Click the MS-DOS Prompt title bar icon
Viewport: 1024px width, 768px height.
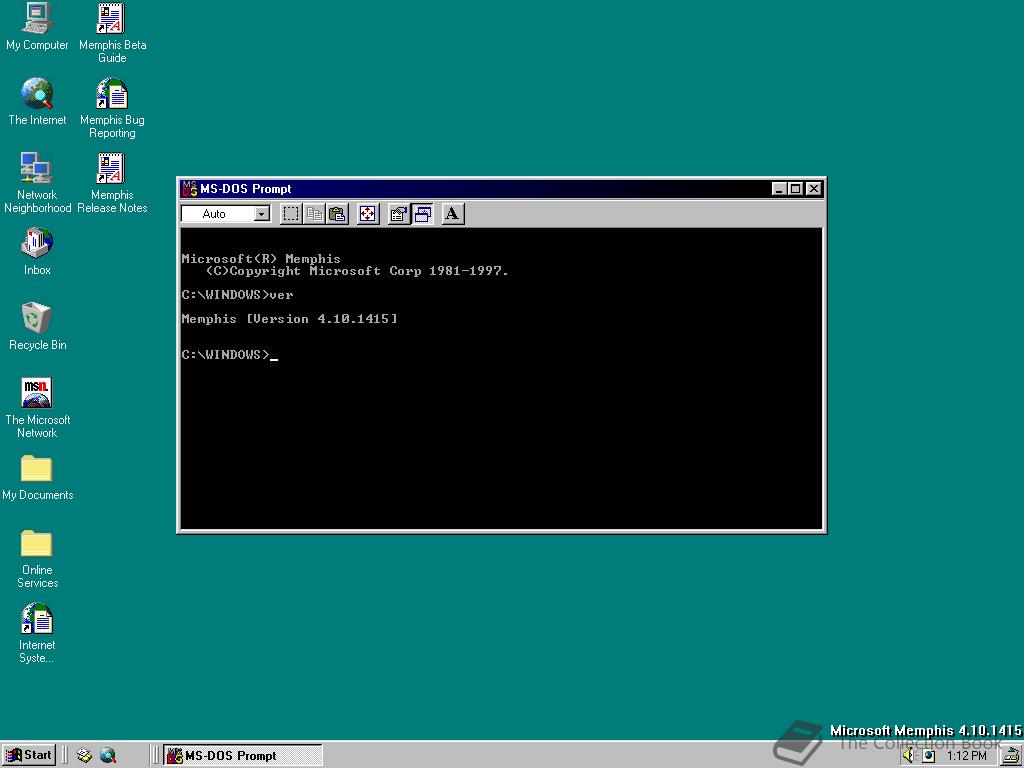pos(189,189)
